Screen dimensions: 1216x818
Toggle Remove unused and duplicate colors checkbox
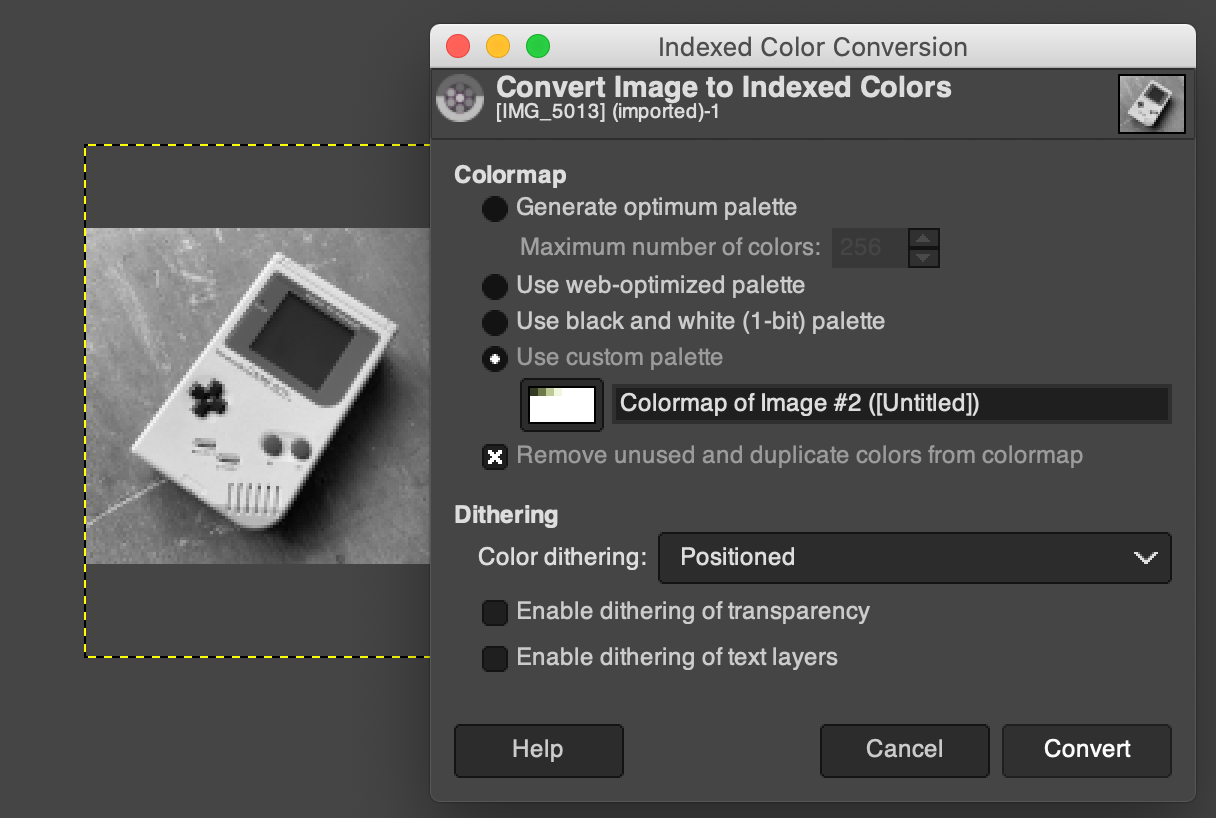[x=494, y=456]
